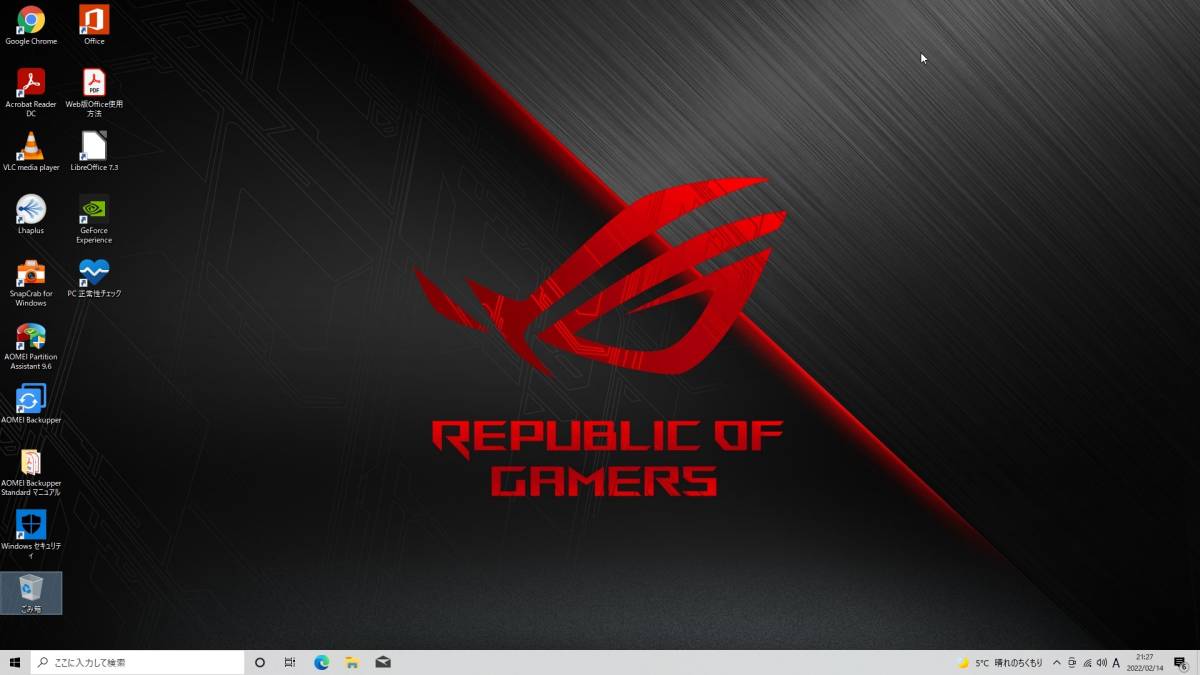Open the volume speaker tray icon
The image size is (1200, 675).
(1101, 663)
